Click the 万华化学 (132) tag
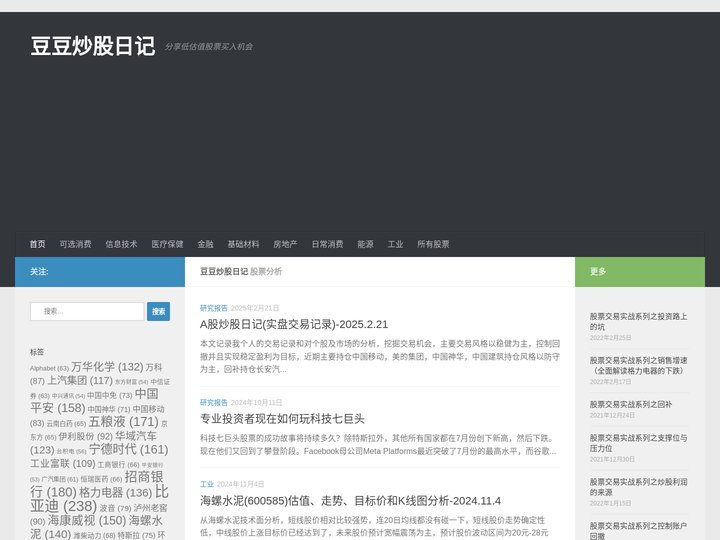This screenshot has width=720, height=540. pyautogui.click(x=107, y=367)
